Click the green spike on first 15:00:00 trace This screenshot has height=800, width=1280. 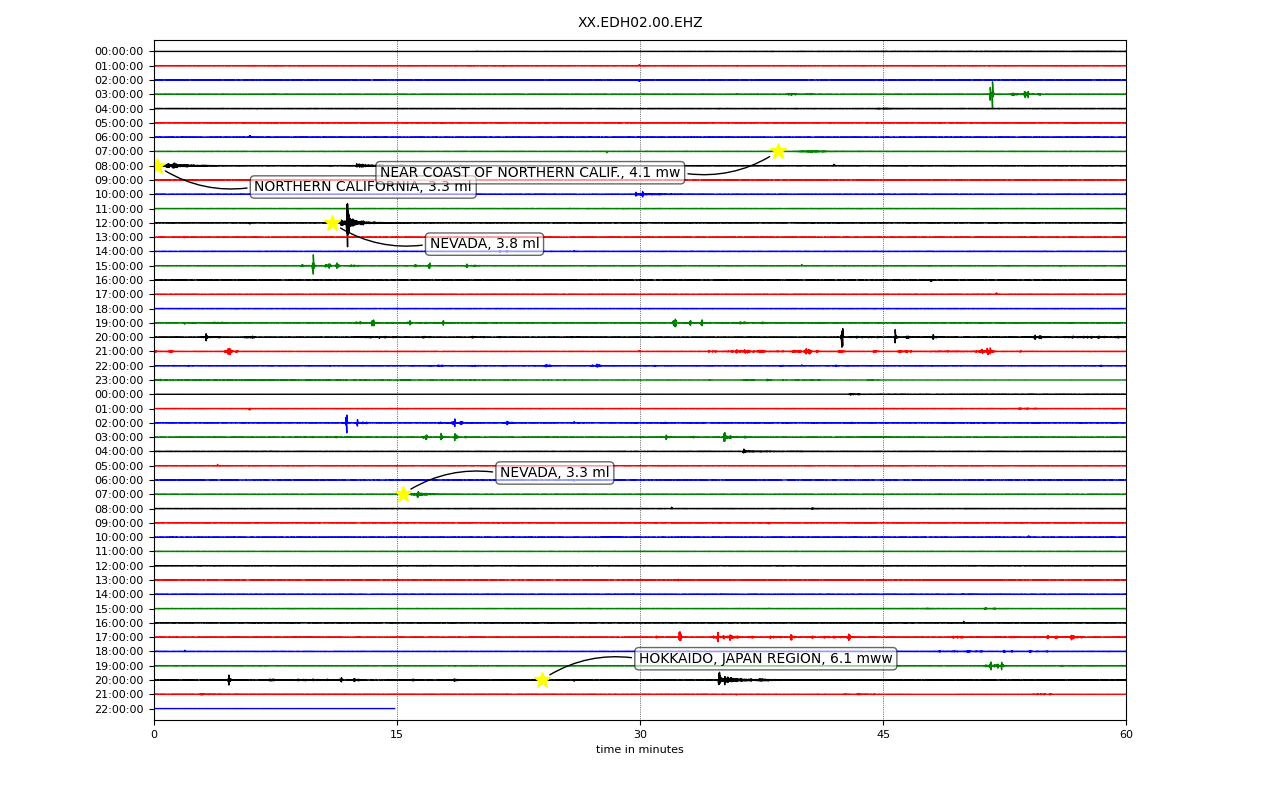pos(313,265)
